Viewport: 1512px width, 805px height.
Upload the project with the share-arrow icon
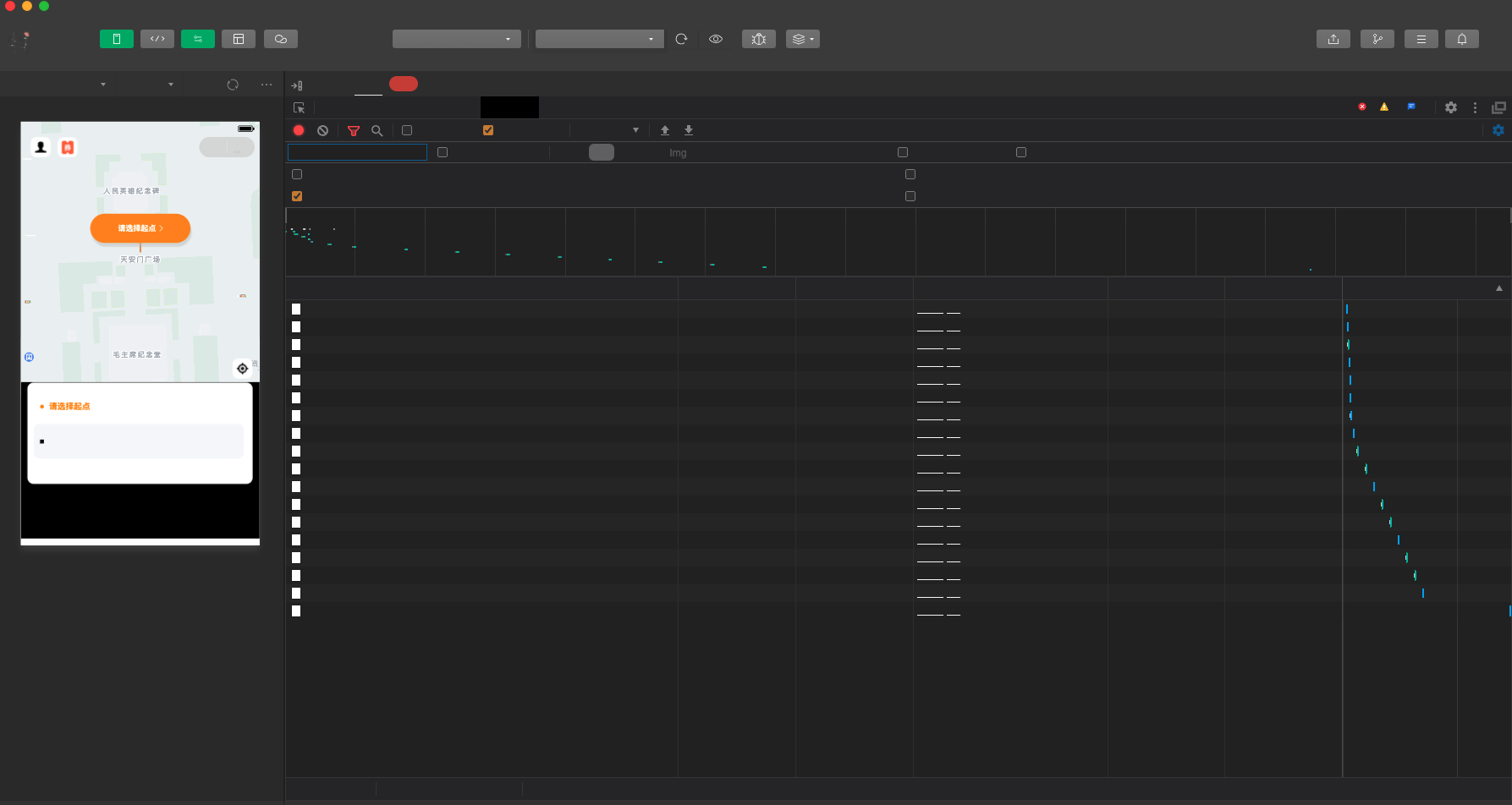click(x=1333, y=39)
